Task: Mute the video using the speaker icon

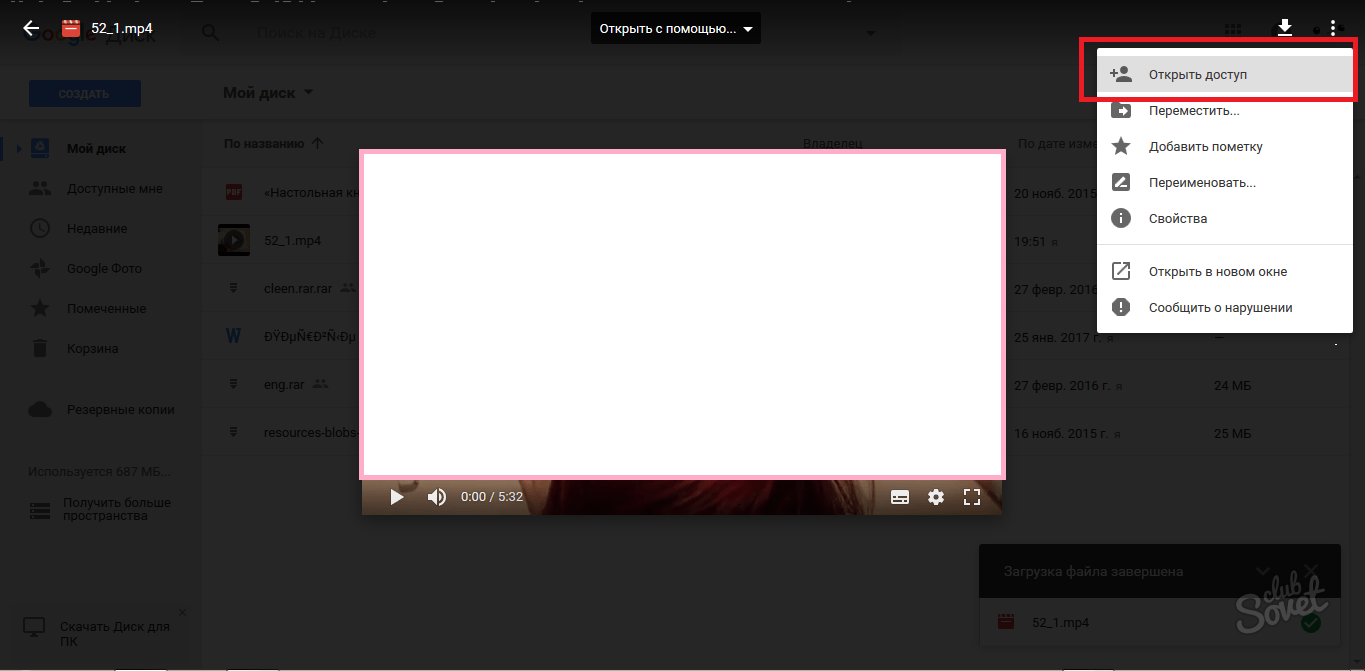Action: click(437, 497)
